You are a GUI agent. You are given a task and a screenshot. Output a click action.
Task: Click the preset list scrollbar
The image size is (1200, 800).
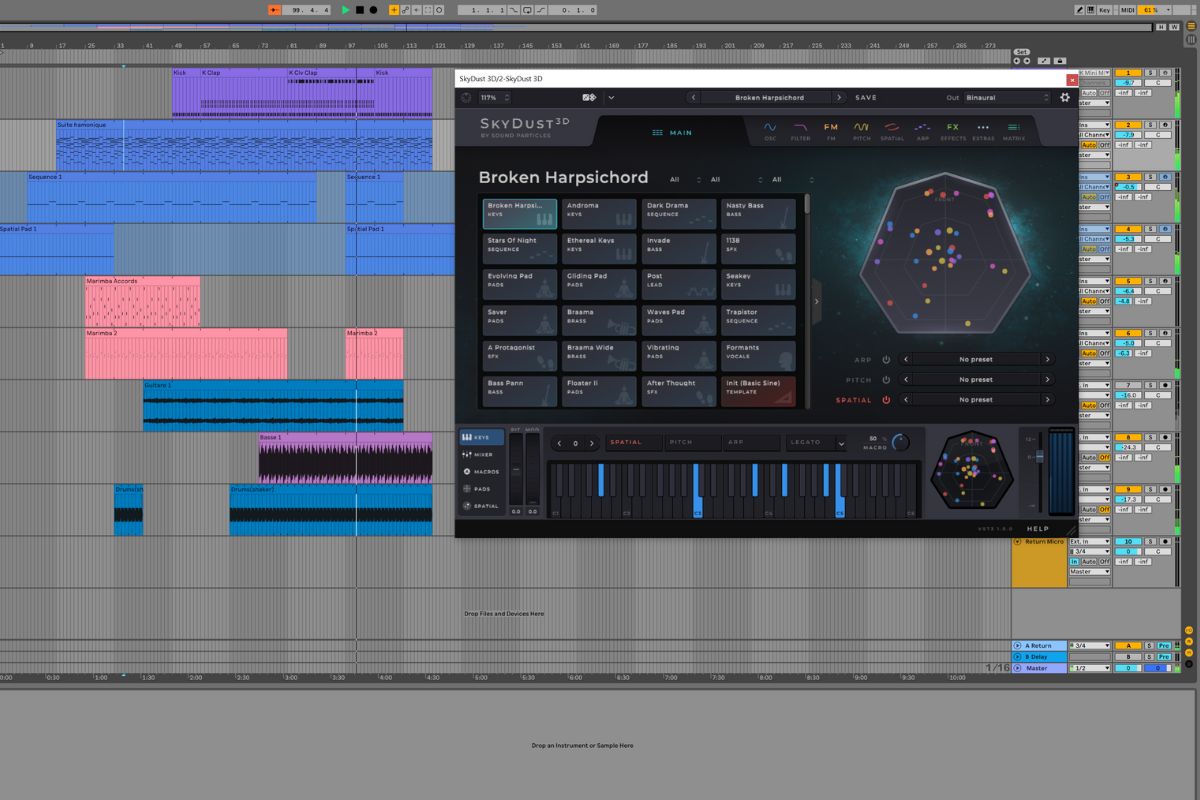click(x=807, y=204)
